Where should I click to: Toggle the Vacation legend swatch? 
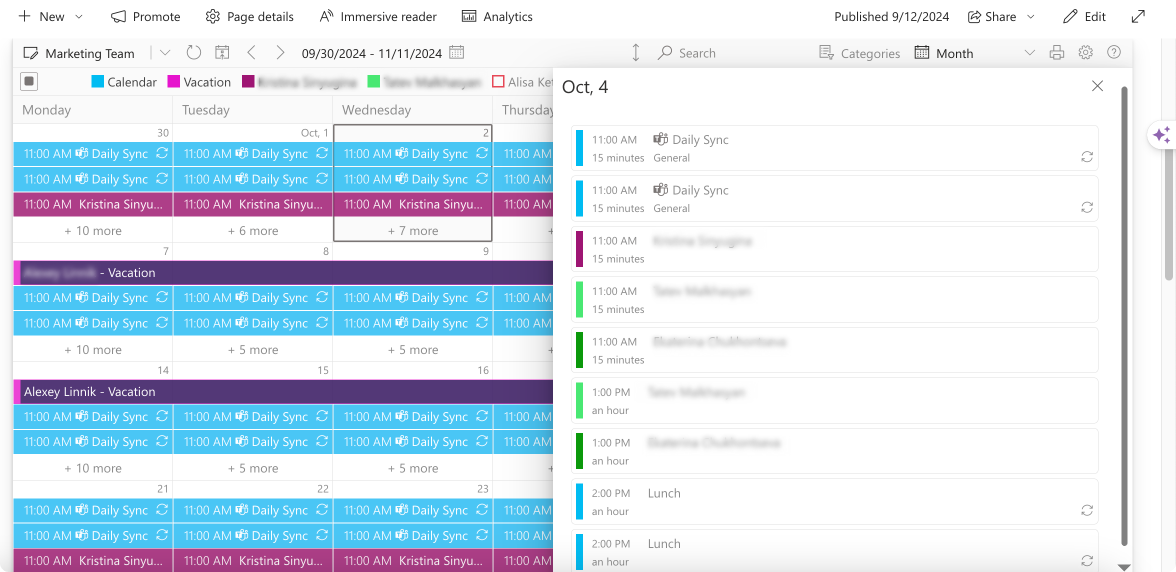pyautogui.click(x=173, y=82)
